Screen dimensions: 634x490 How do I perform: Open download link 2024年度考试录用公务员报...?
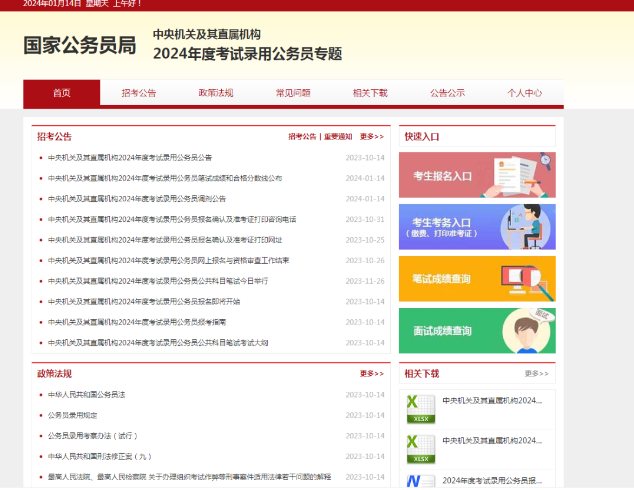click(492, 480)
